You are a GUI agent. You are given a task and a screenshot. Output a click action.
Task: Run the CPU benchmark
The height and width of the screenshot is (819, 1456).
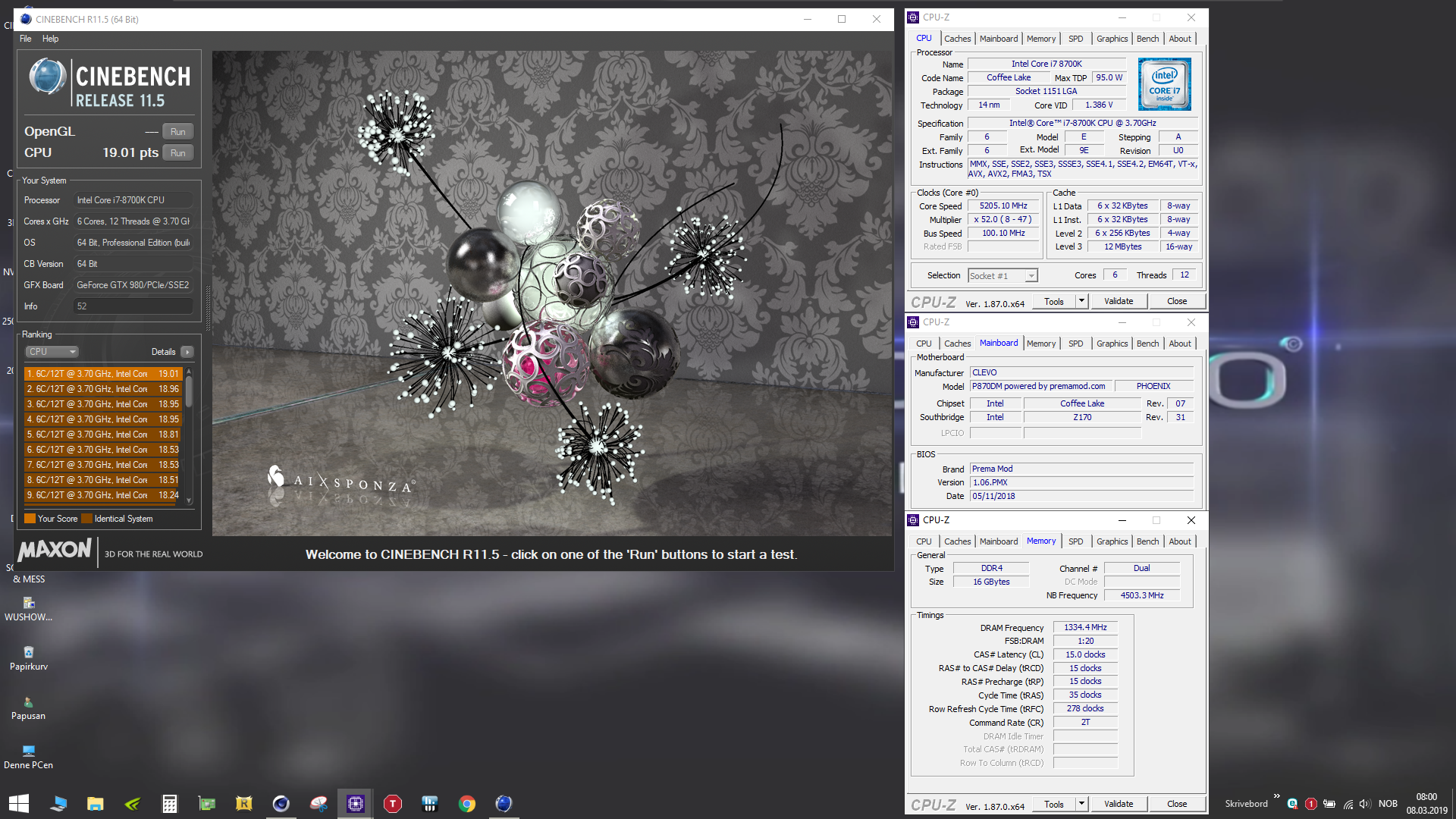pyautogui.click(x=178, y=152)
